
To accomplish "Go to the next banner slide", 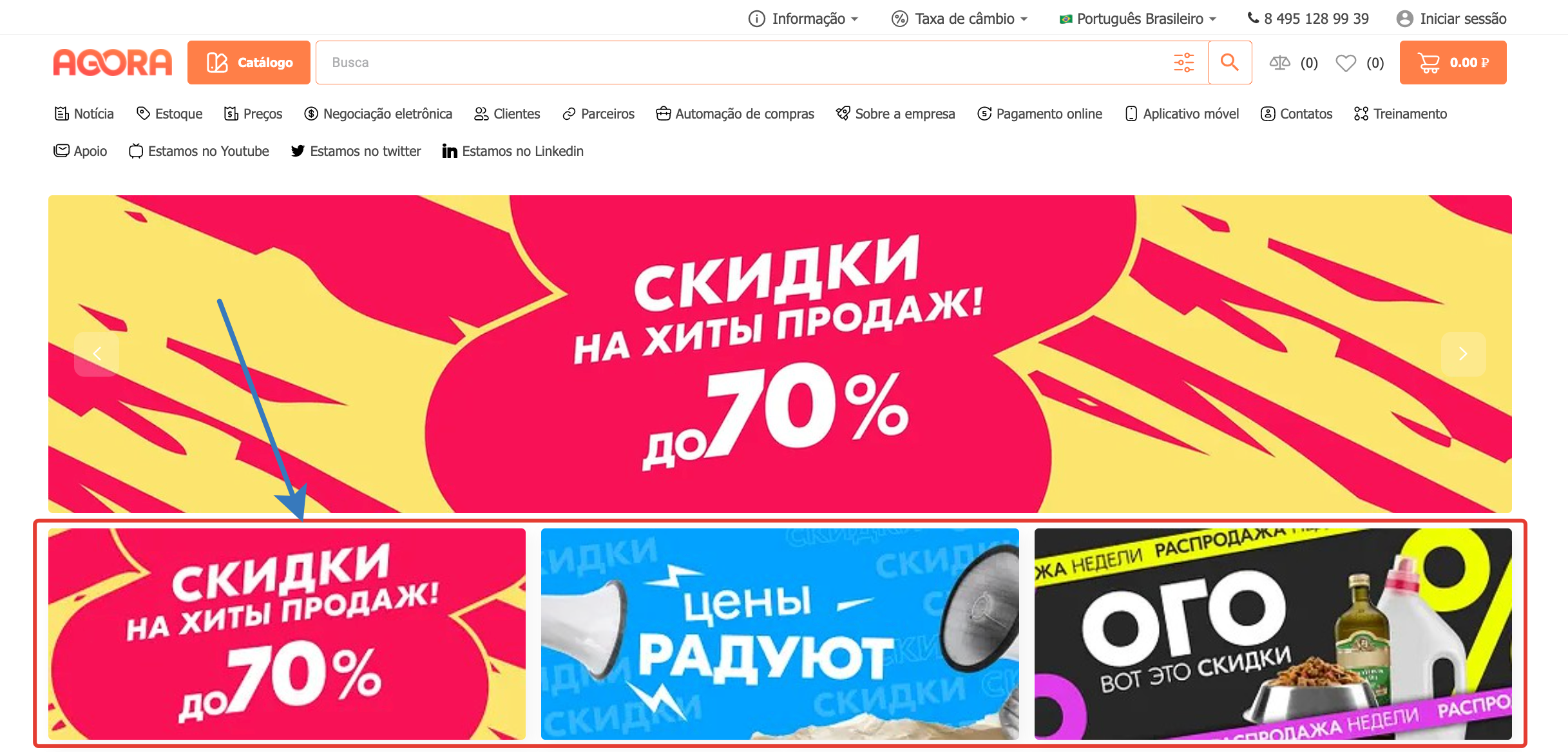I will click(x=1463, y=354).
